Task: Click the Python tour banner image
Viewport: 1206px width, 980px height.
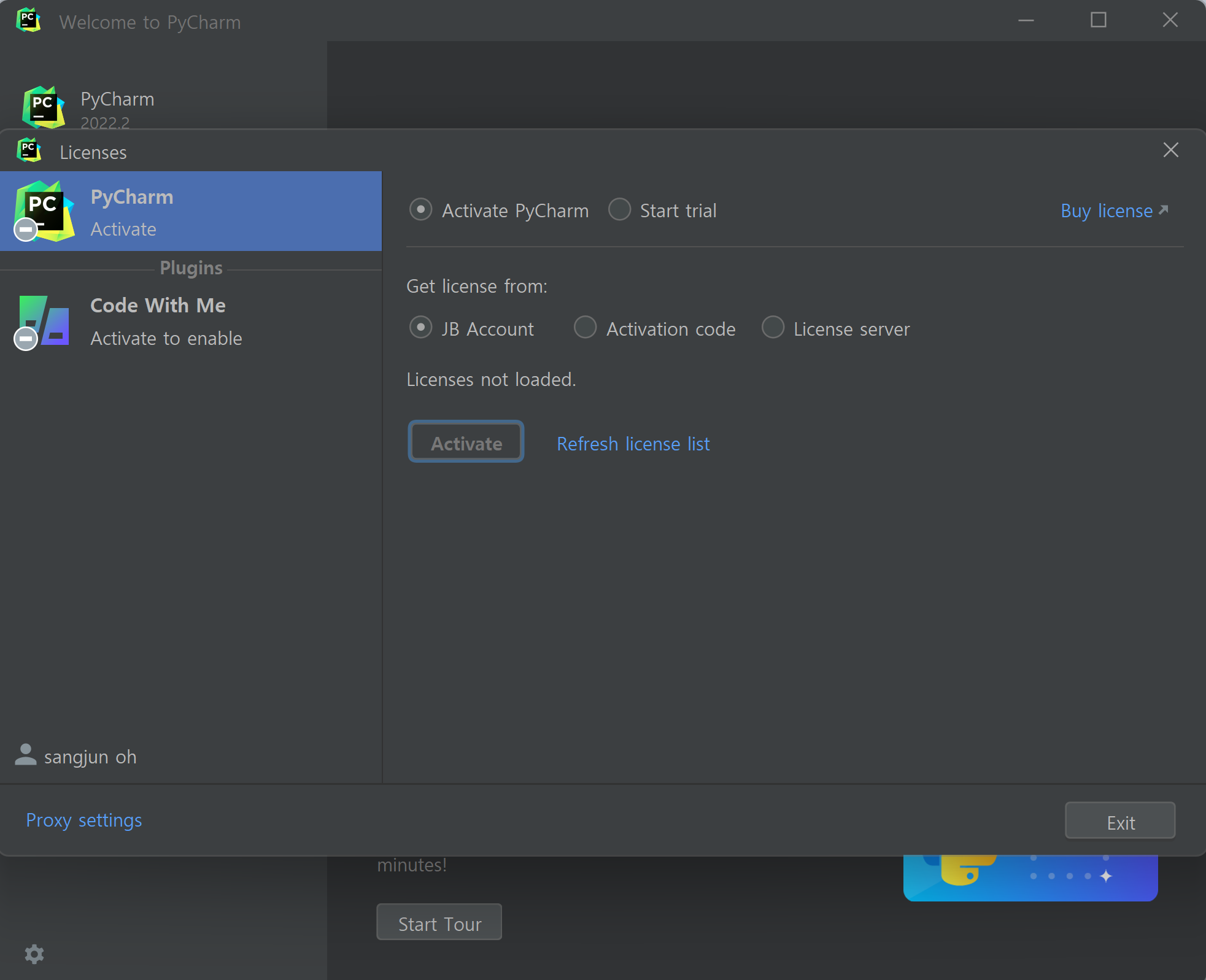Action: pyautogui.click(x=1030, y=878)
